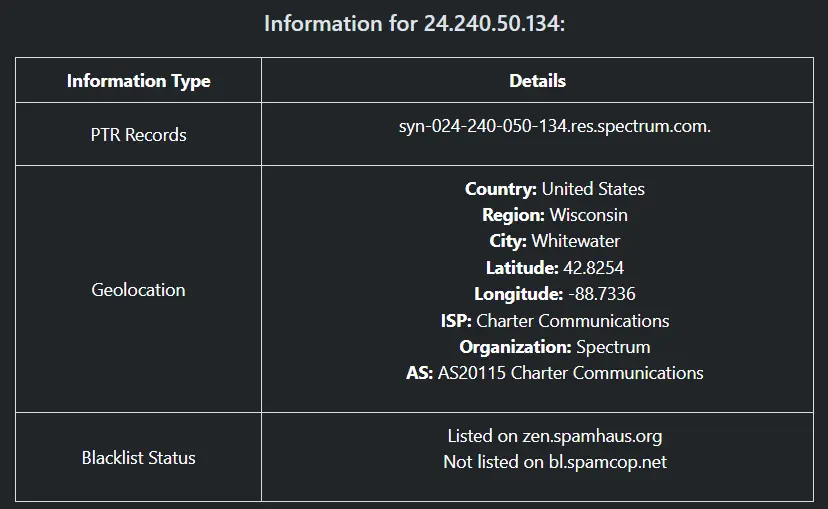The image size is (828, 509).
Task: Click the Whitewater city value
Action: pos(575,241)
